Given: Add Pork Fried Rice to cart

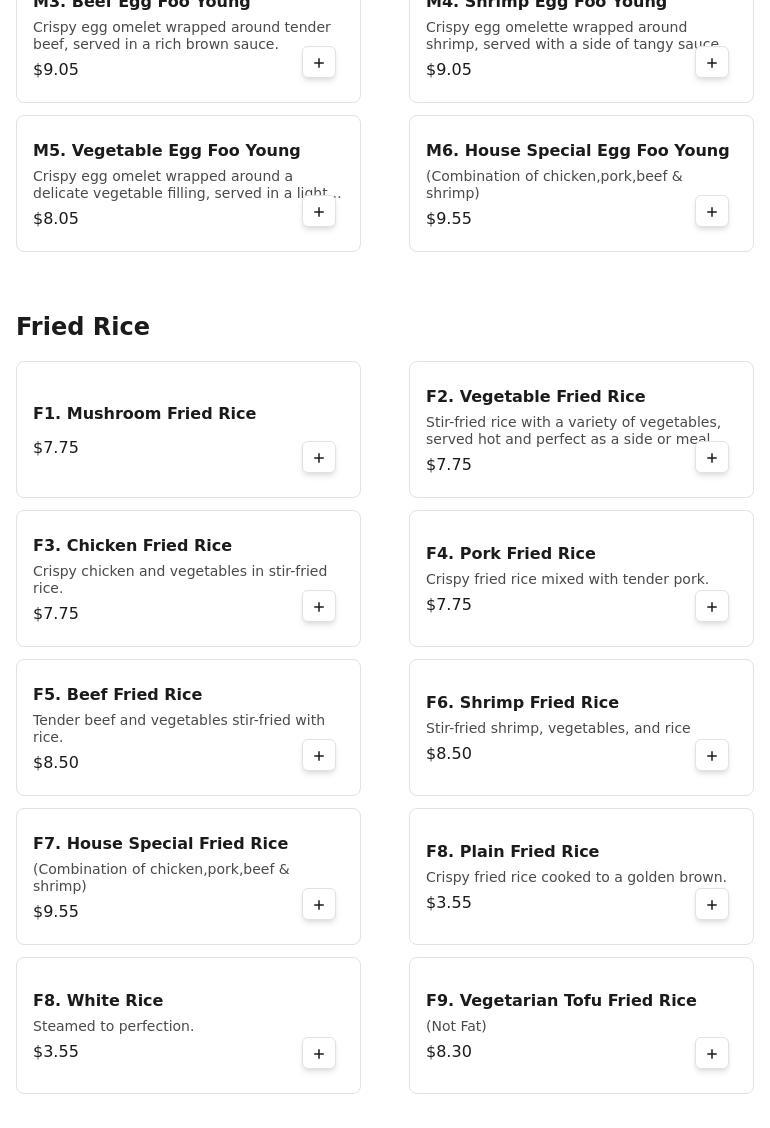Looking at the screenshot, I should [x=712, y=607].
